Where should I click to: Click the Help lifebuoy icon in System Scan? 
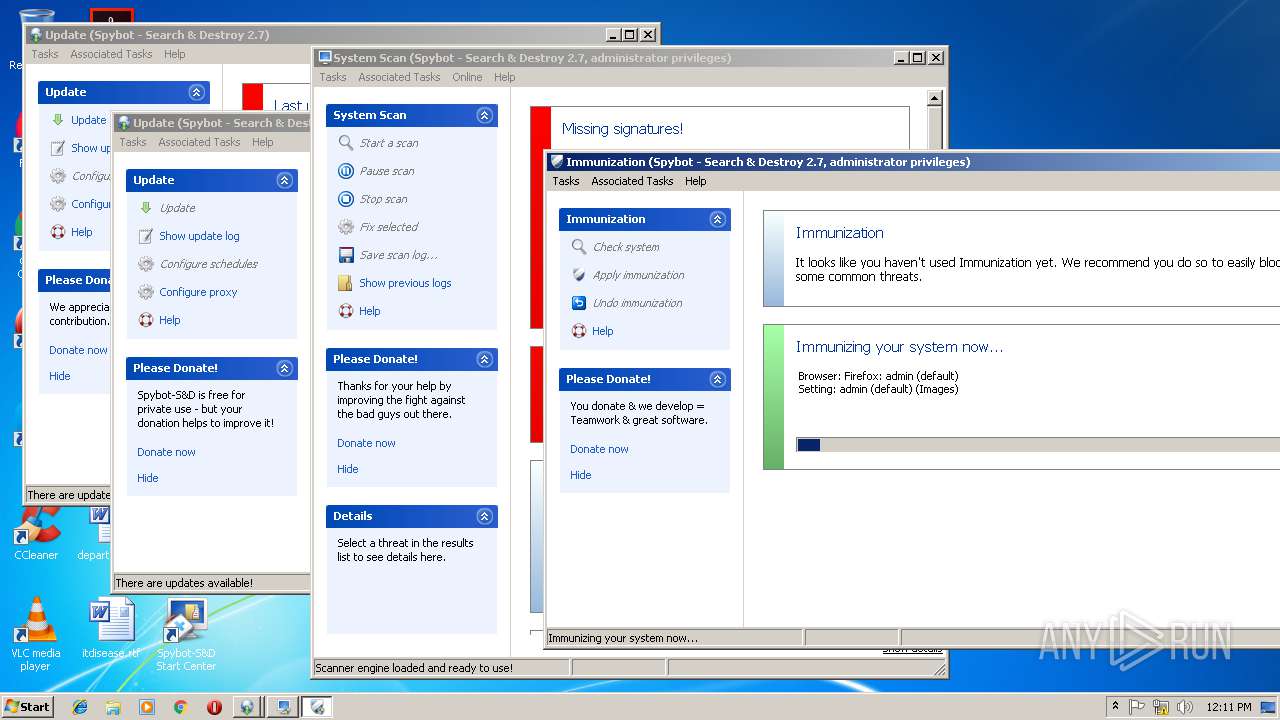click(346, 311)
